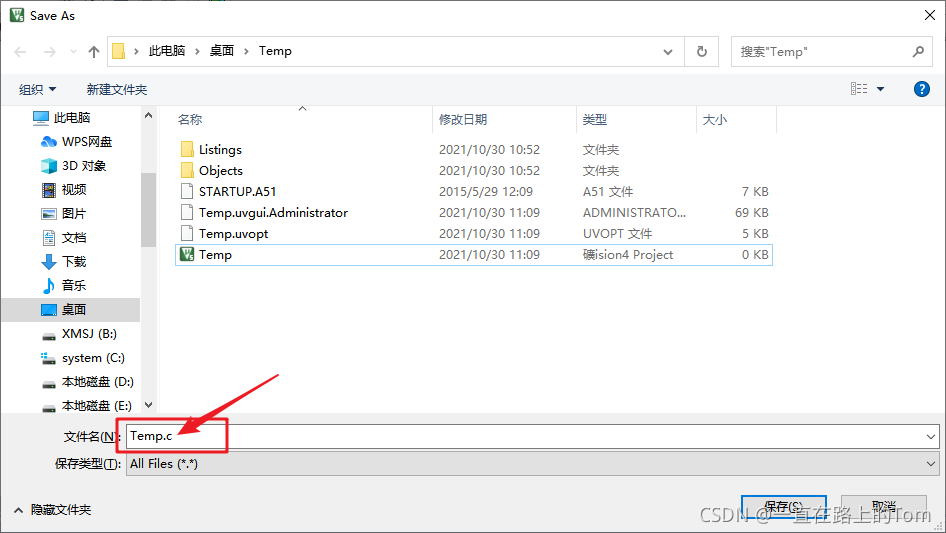
Task: Click the STARTUP.A51 file icon
Action: tap(187, 191)
